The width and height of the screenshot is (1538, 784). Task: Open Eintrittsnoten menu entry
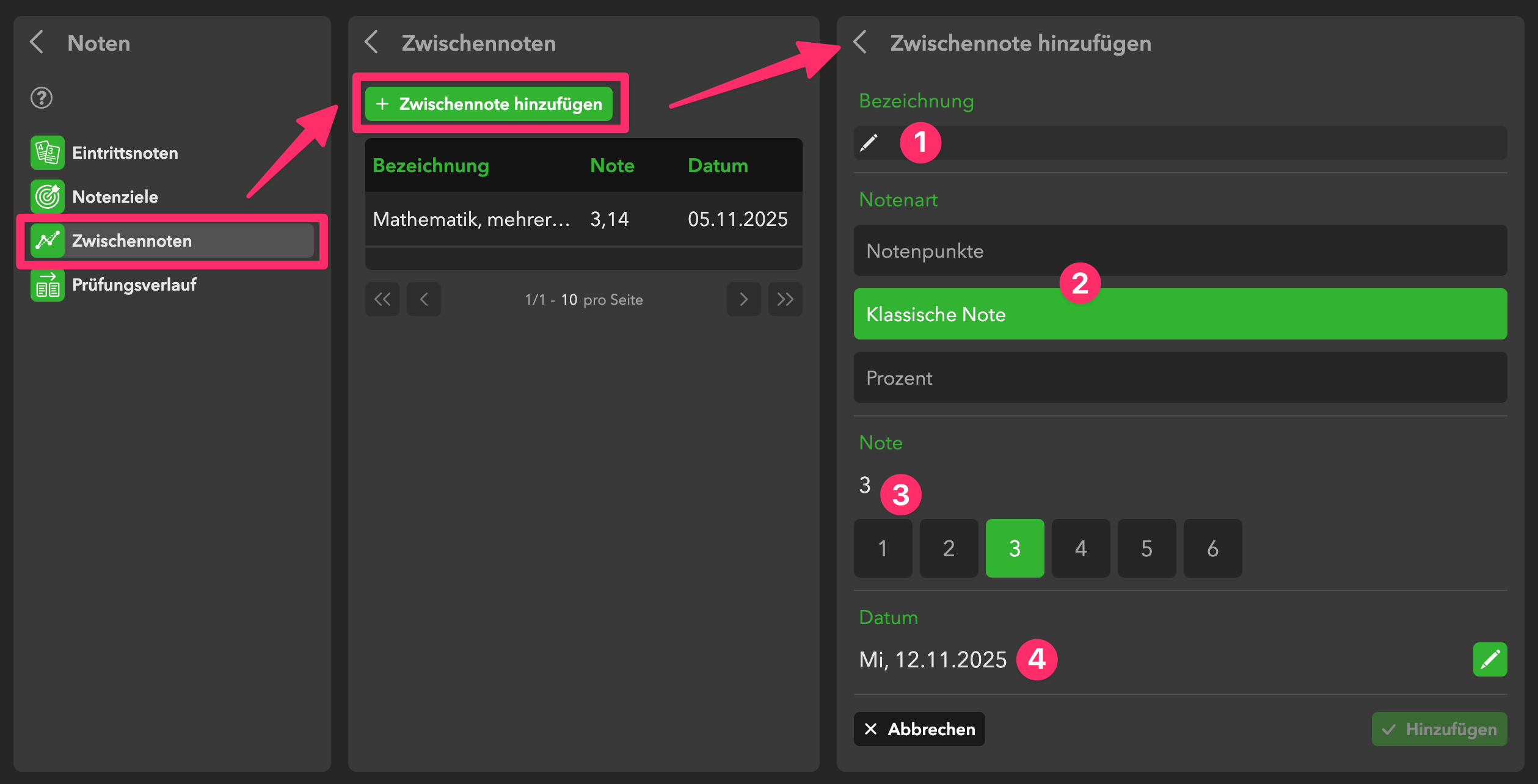[x=125, y=153]
